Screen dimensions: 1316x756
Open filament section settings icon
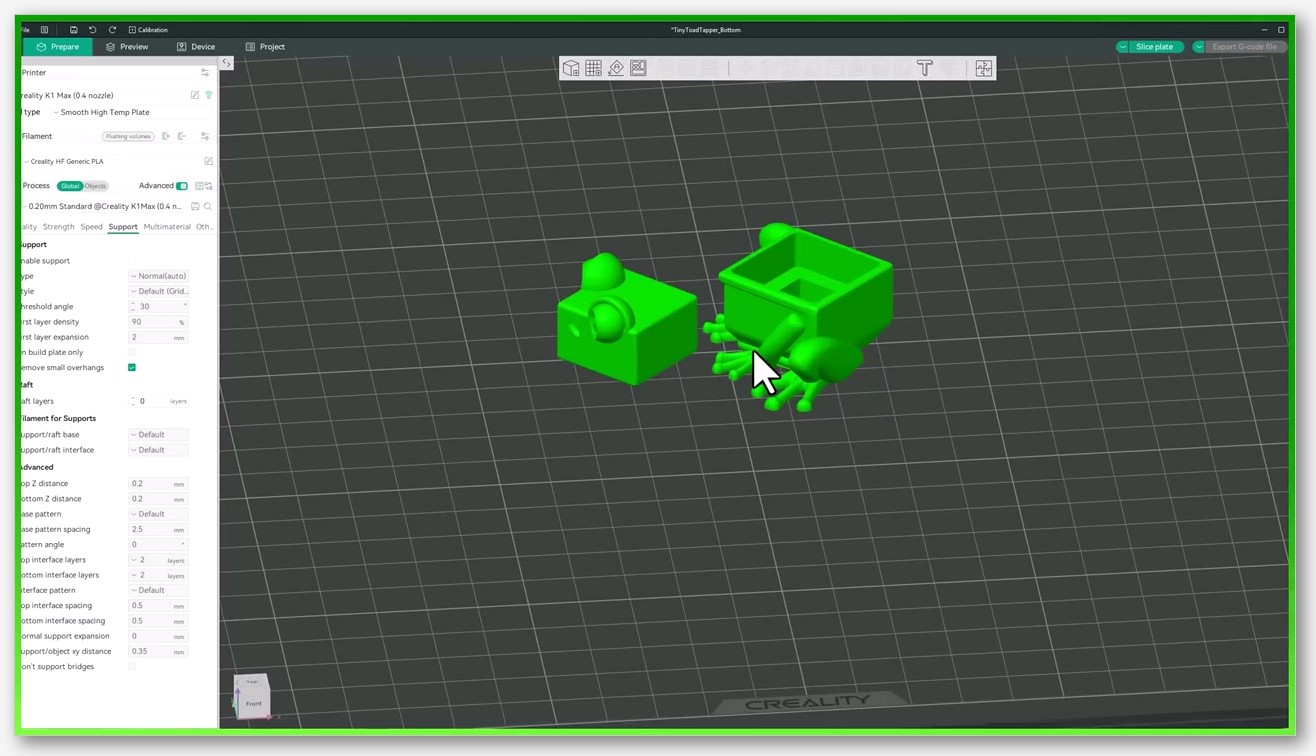pyautogui.click(x=205, y=136)
